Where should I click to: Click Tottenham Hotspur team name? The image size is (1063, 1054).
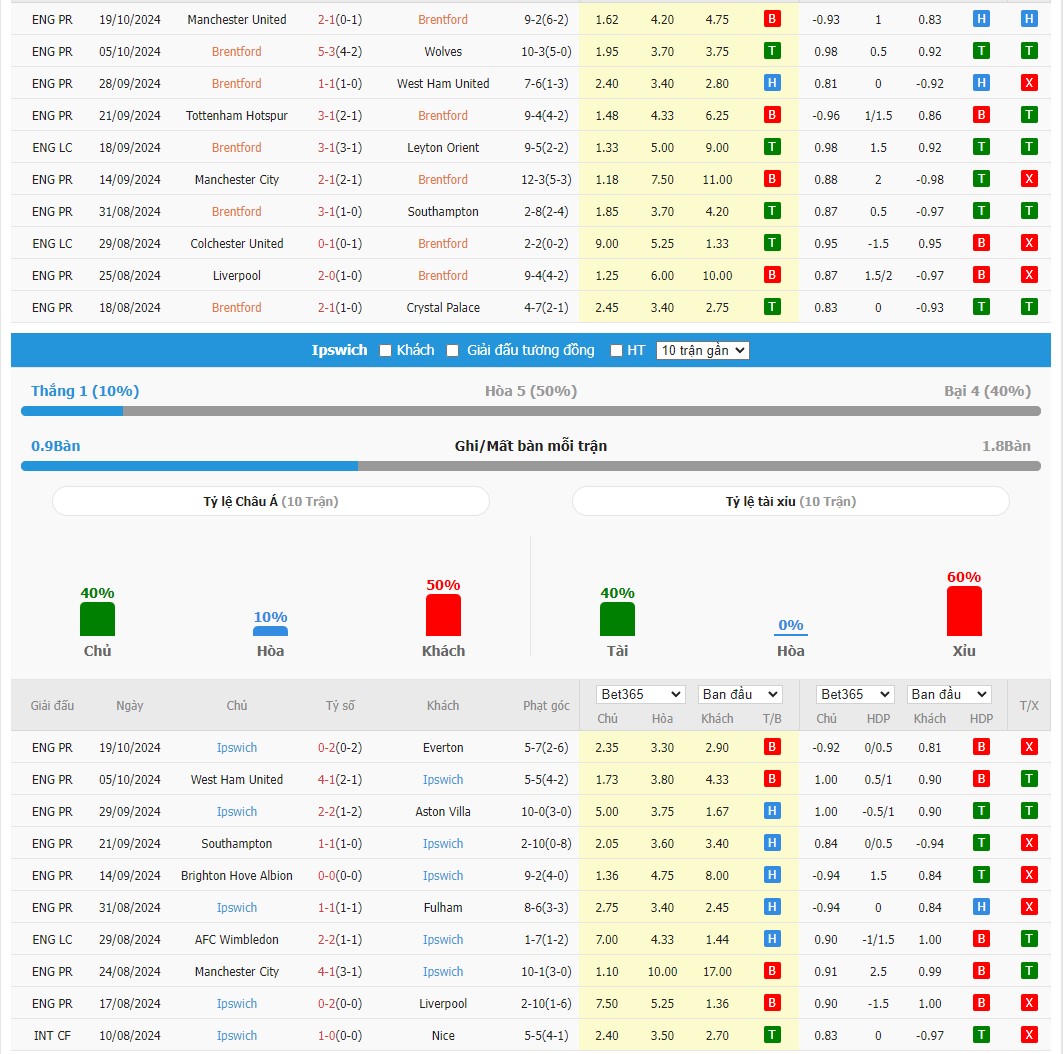237,116
